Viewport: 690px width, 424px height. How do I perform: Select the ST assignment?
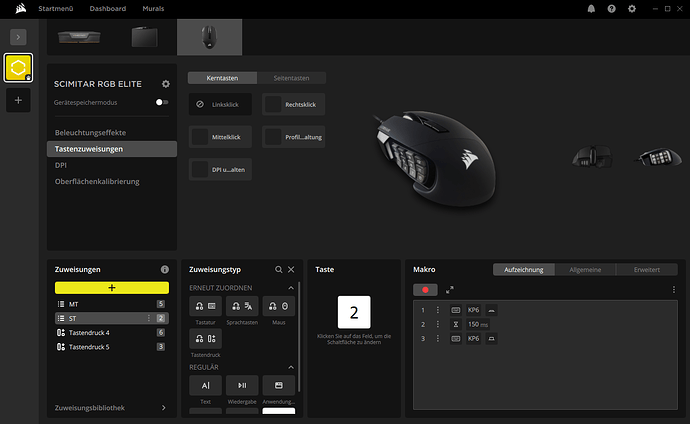[x=112, y=318]
